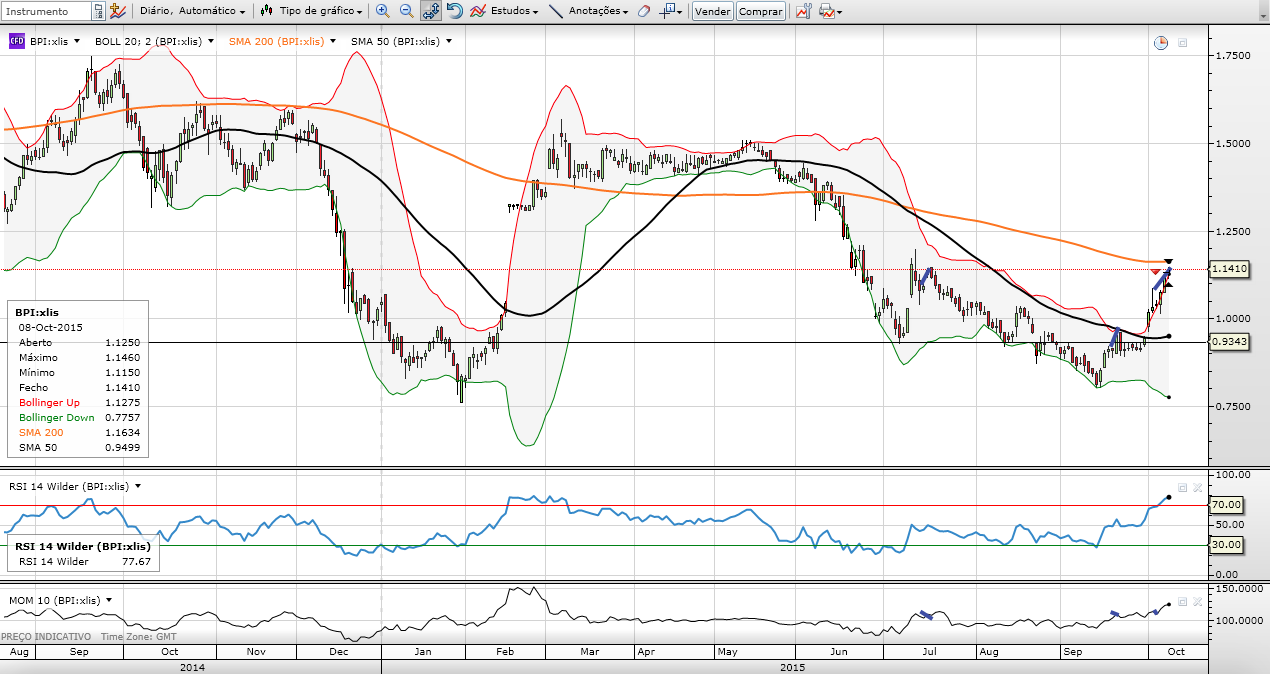This screenshot has height=674, width=1270.
Task: Click the clock icon on the price chart
Action: click(1161, 42)
